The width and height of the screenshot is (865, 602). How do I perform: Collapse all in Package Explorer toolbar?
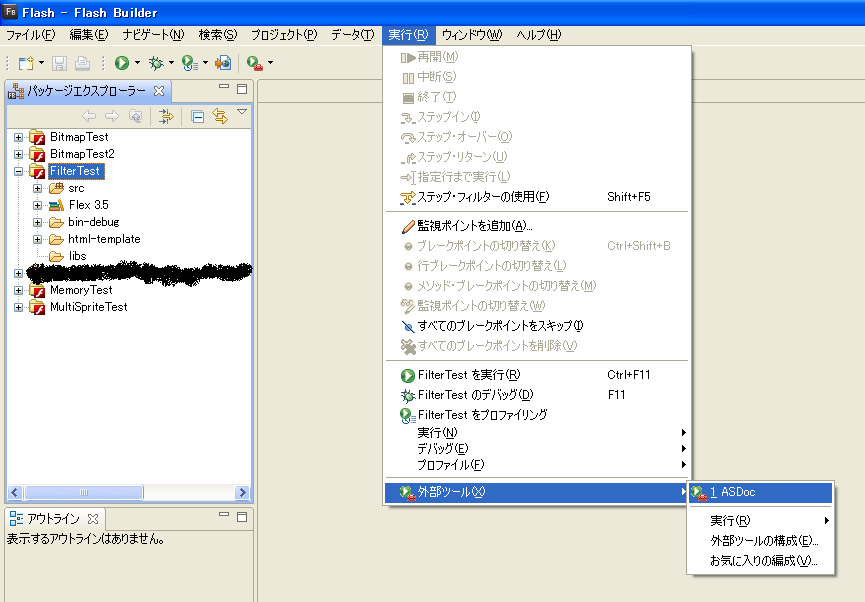point(197,116)
